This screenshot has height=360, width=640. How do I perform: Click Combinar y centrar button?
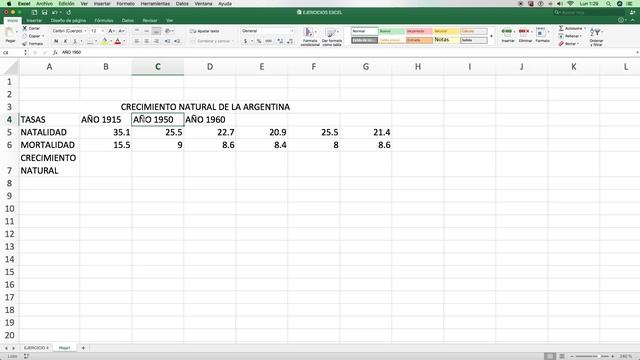tap(212, 41)
